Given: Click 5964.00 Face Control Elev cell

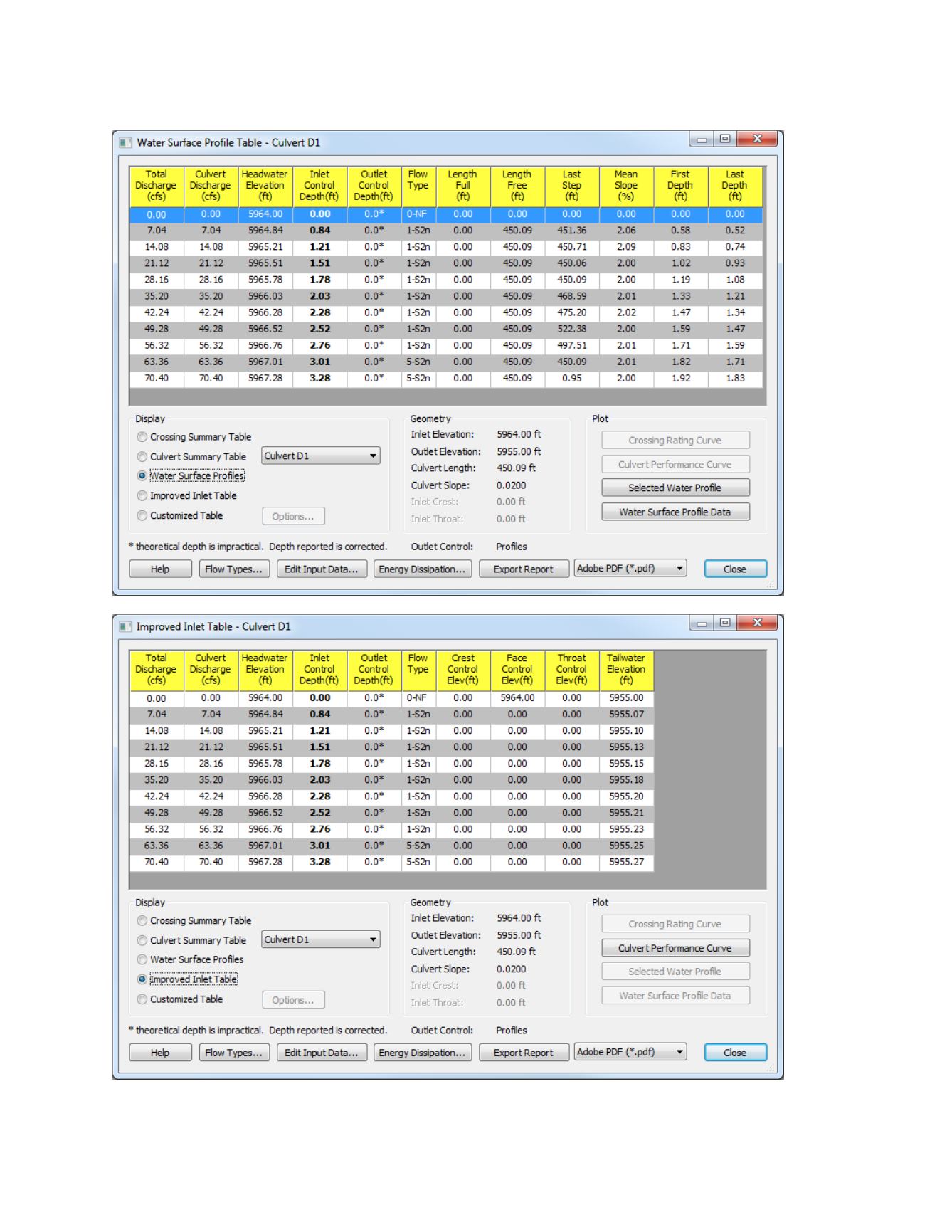Looking at the screenshot, I should pos(517,698).
